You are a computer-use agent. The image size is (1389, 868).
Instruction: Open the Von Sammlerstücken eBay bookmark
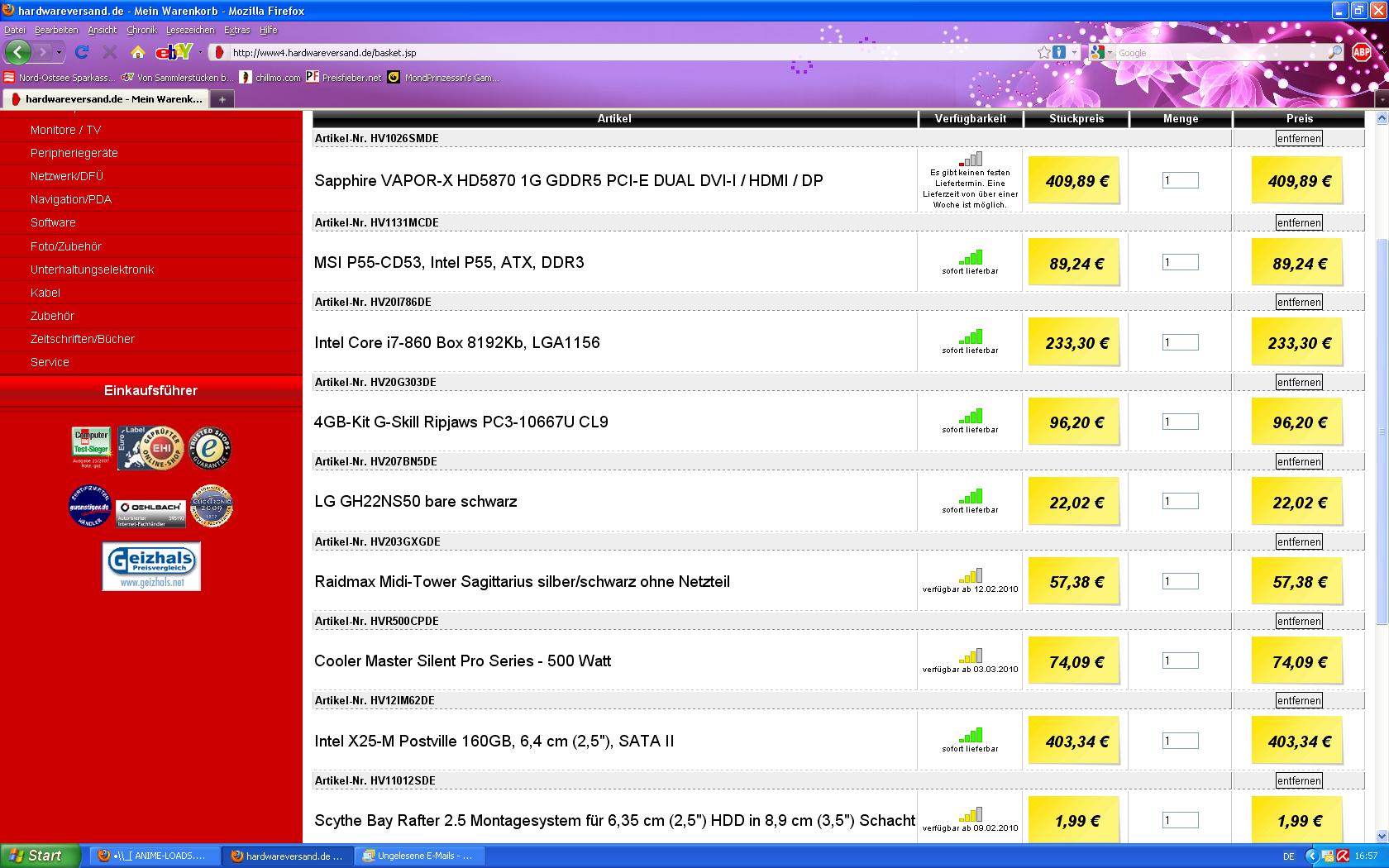tap(177, 78)
